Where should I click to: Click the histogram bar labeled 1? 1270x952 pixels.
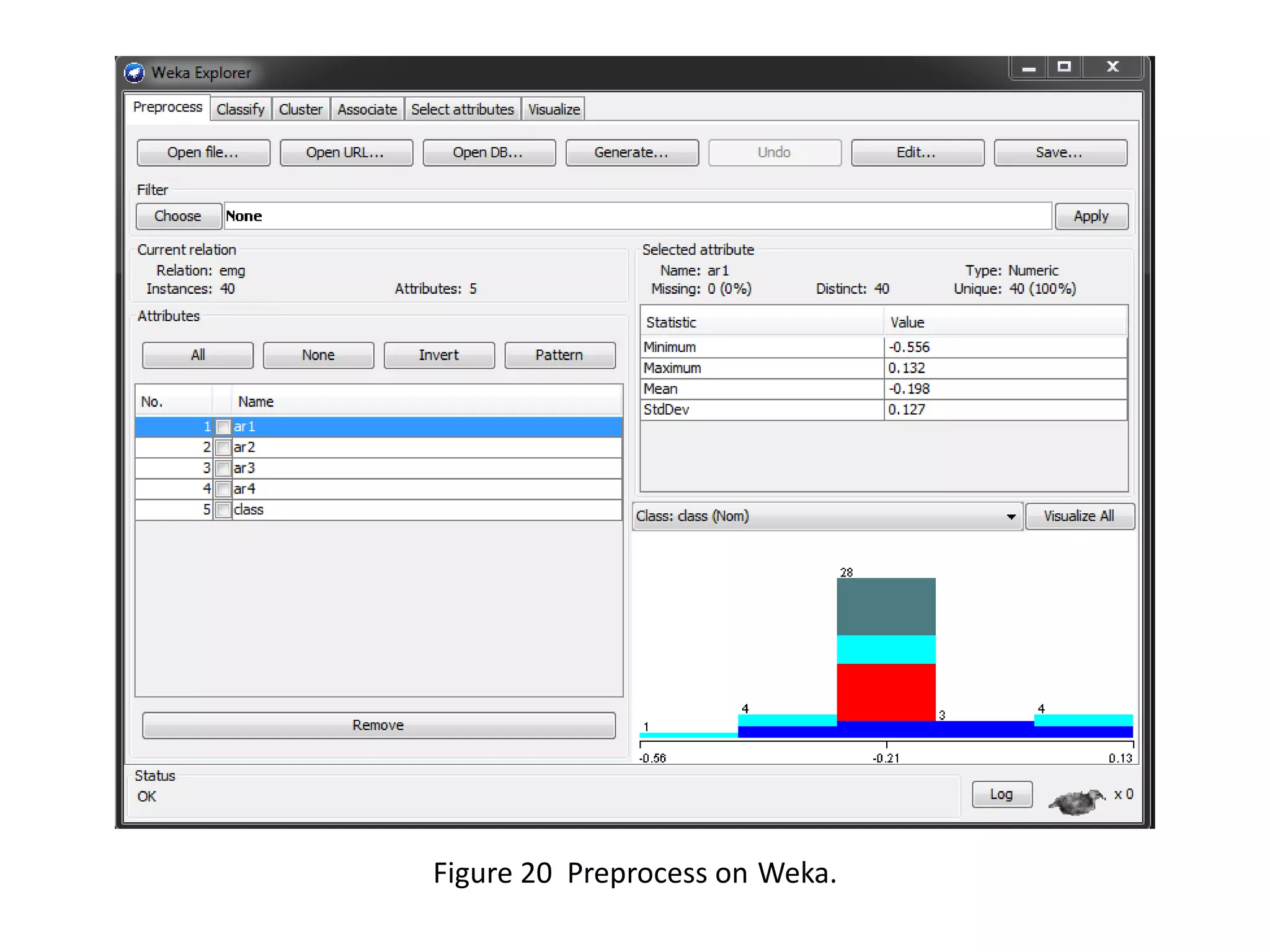tap(689, 735)
